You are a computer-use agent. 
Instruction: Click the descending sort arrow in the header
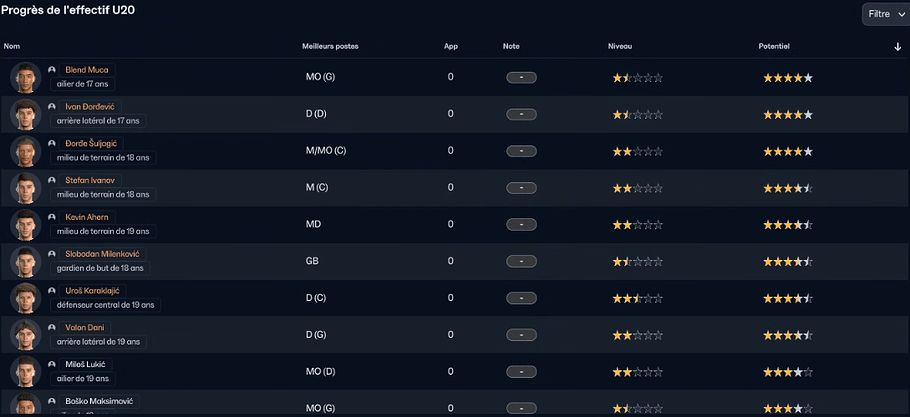pyautogui.click(x=897, y=47)
